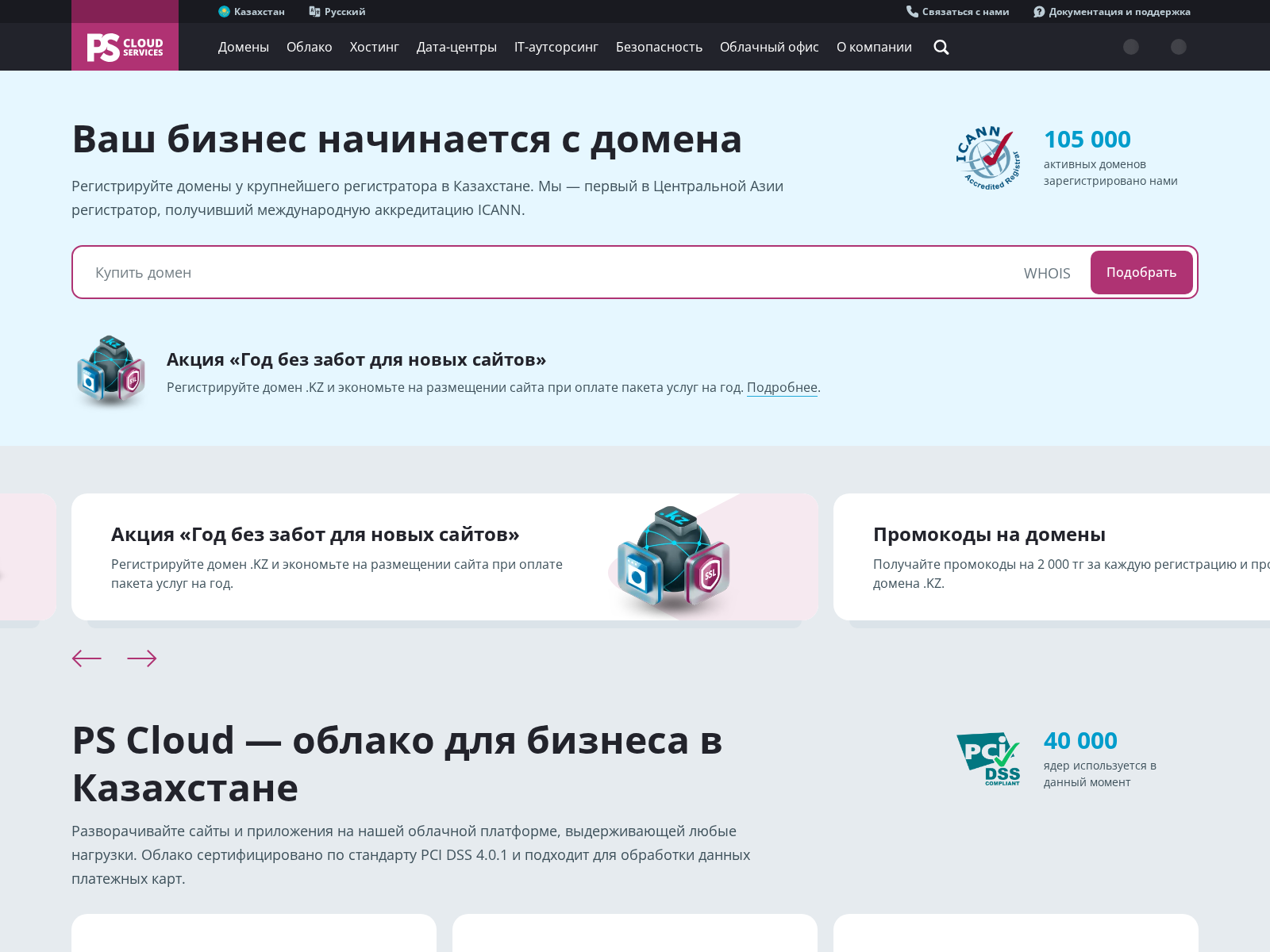Open the Хостинг menu item
Viewport: 1270px width, 952px height.
(374, 48)
